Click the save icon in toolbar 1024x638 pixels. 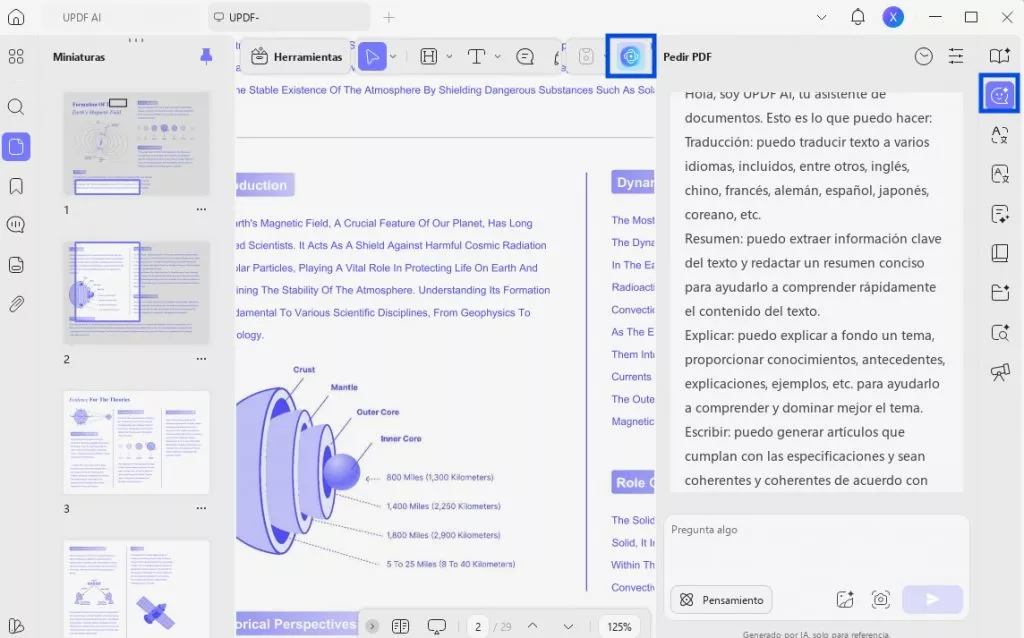point(586,57)
